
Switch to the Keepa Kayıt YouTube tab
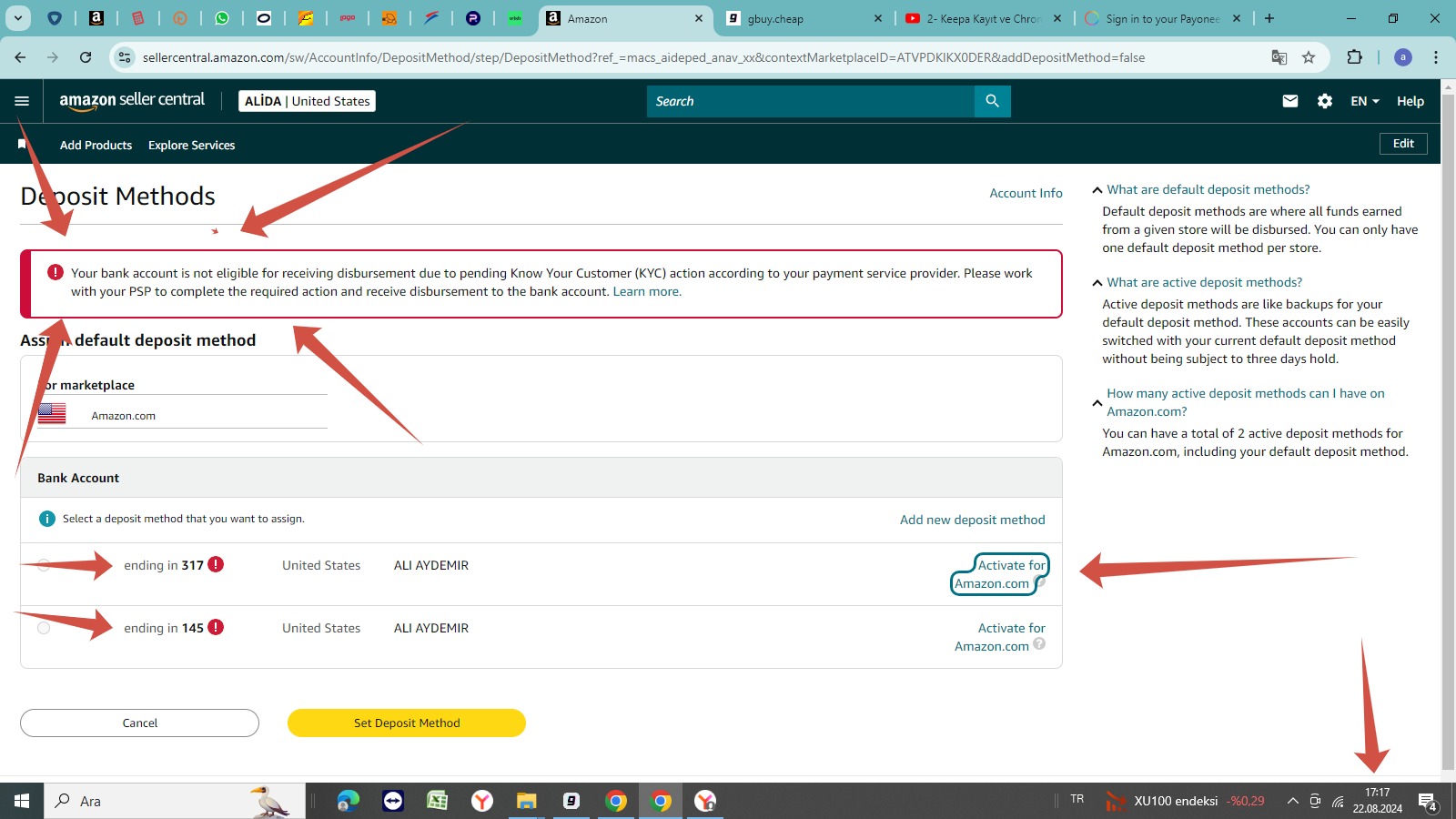click(x=983, y=18)
